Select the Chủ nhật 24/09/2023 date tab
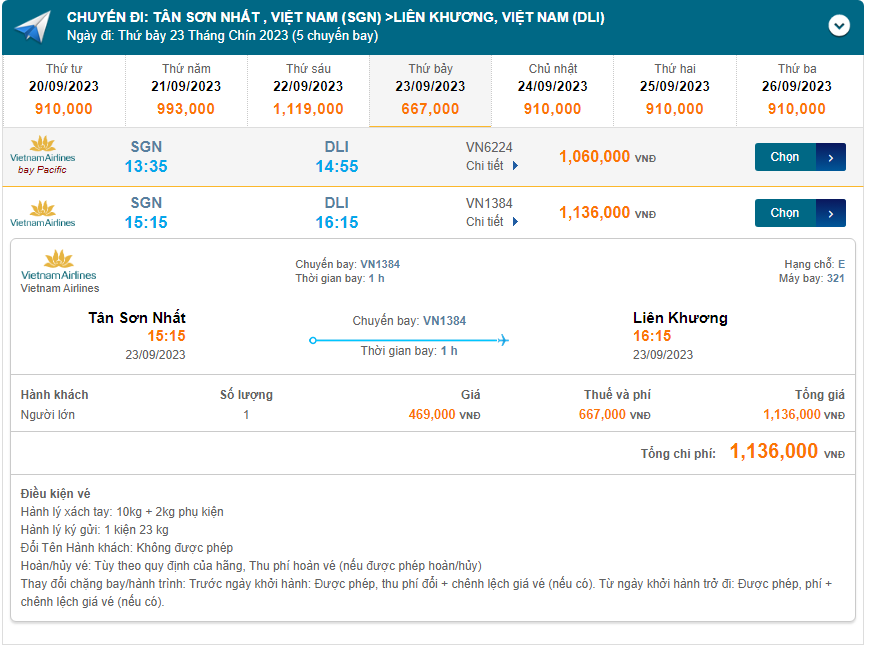Image resolution: width=871 pixels, height=653 pixels. 553,90
